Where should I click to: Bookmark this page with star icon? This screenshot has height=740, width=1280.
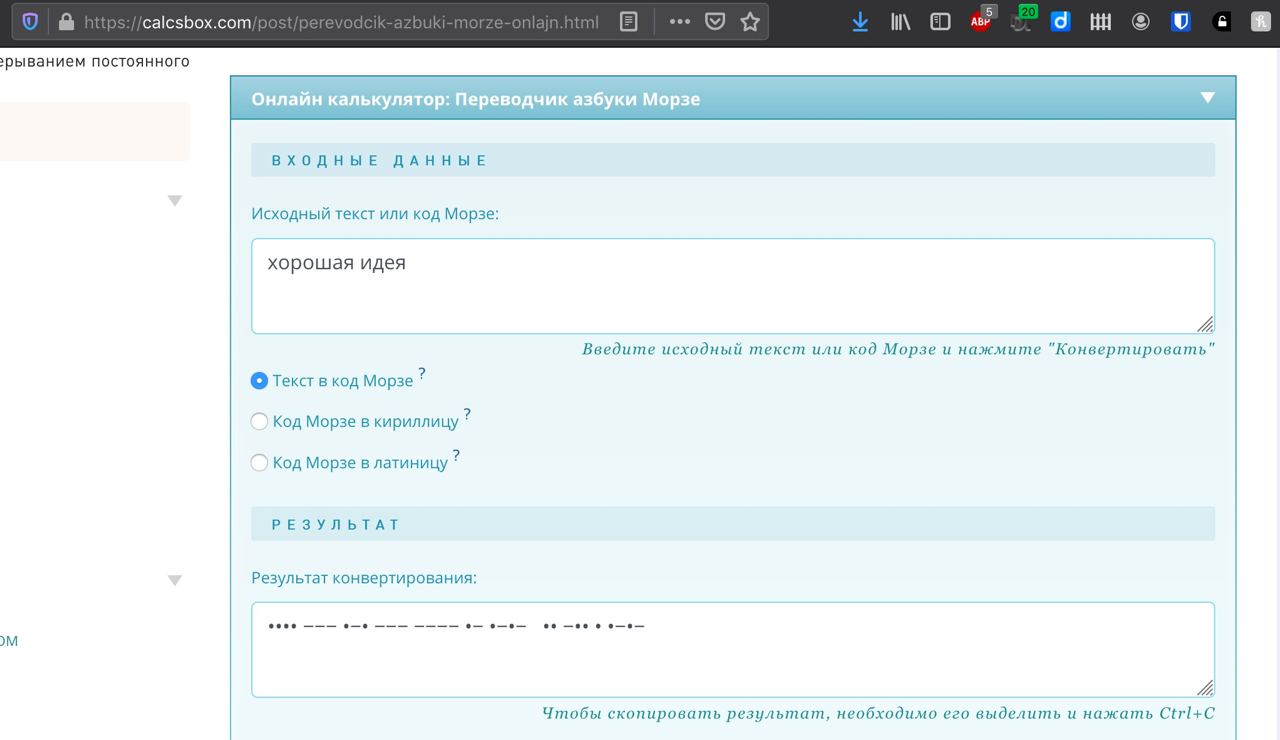750,21
